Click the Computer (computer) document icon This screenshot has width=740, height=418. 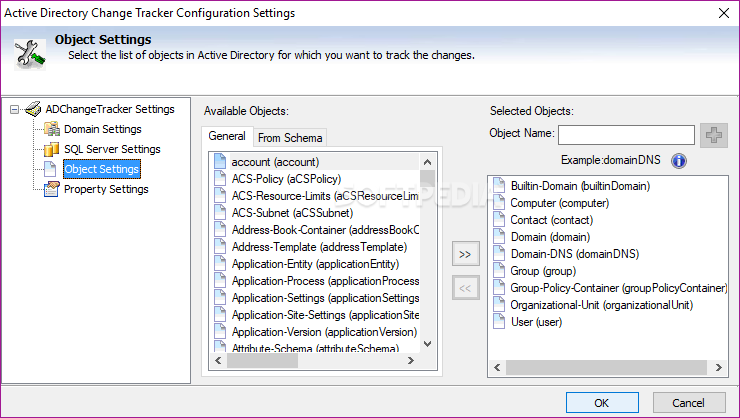[x=499, y=202]
